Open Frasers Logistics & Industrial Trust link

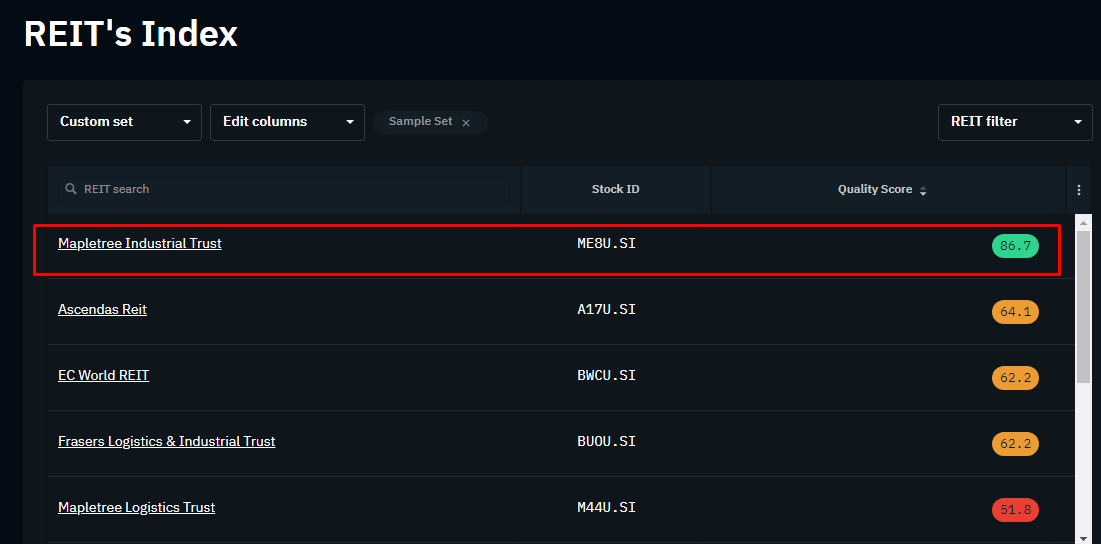[x=166, y=442]
